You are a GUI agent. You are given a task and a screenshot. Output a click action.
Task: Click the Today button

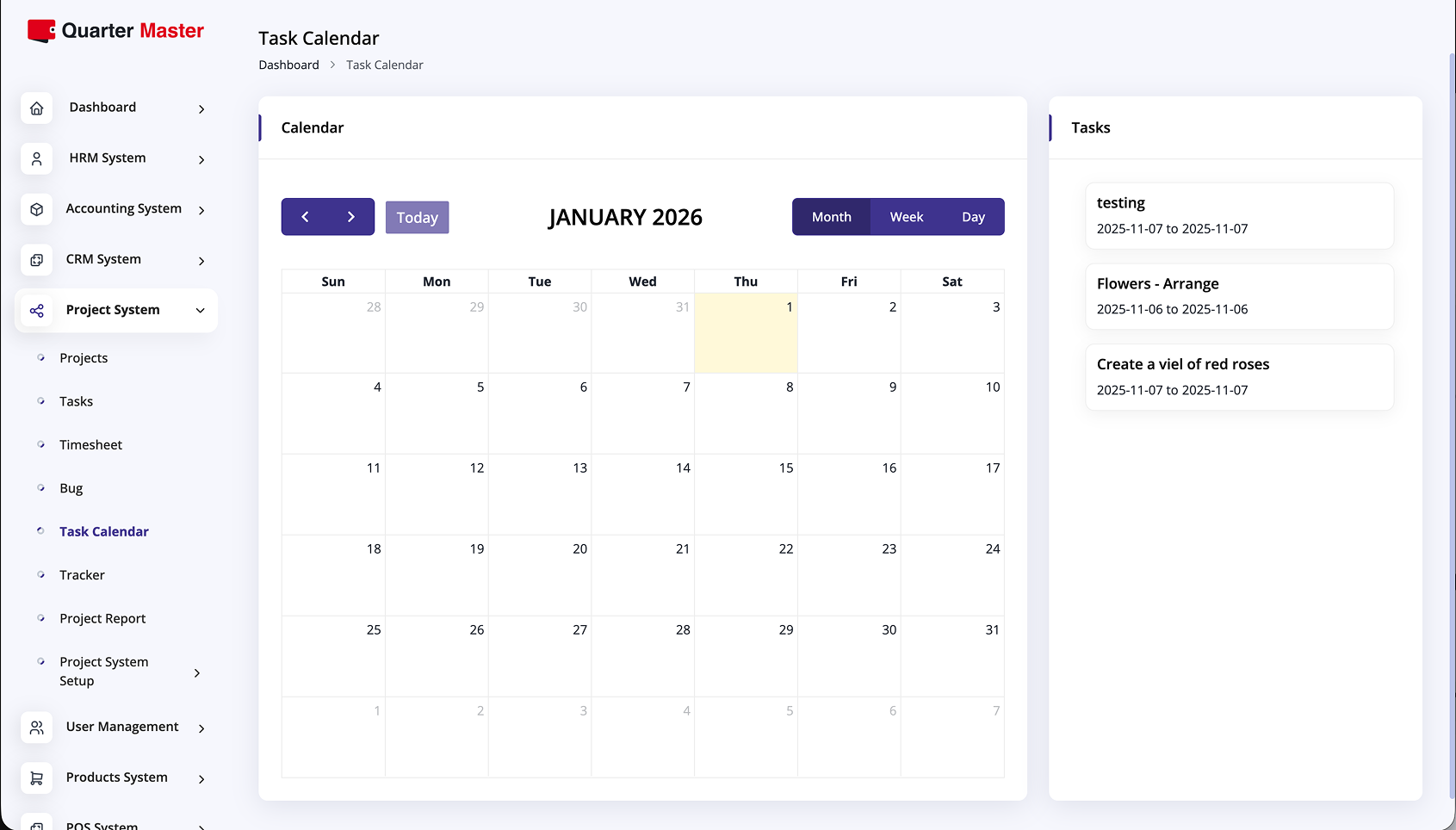417,217
